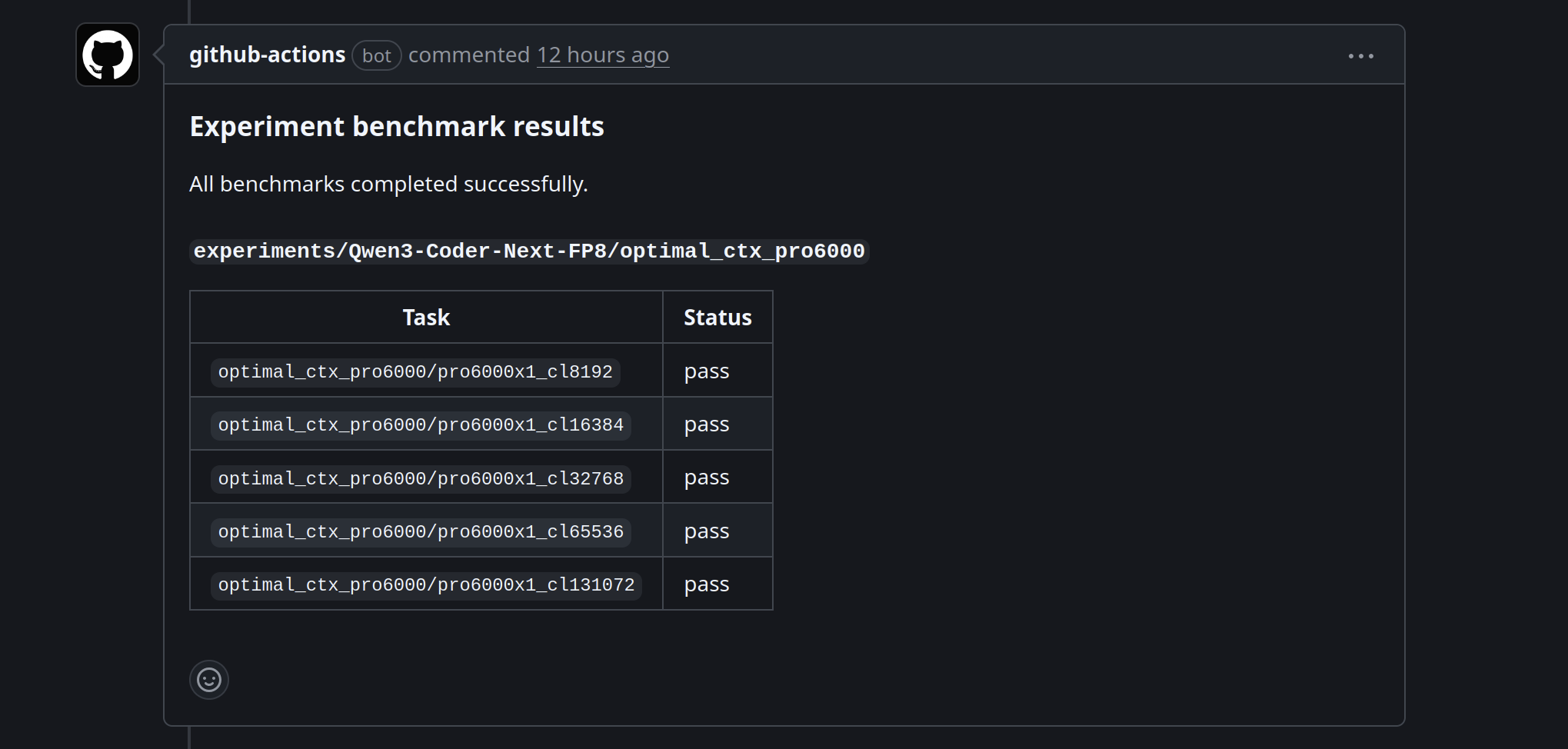Viewport: 1568px width, 749px height.
Task: Select the pro6000x1_cl65536 code label
Action: [x=421, y=531]
